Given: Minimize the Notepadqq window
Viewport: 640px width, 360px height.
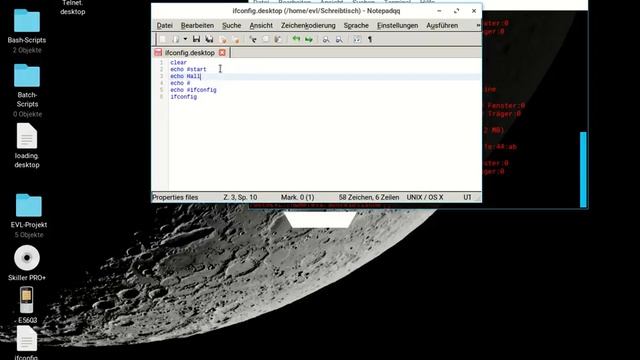Looking at the screenshot, I should tap(439, 11).
